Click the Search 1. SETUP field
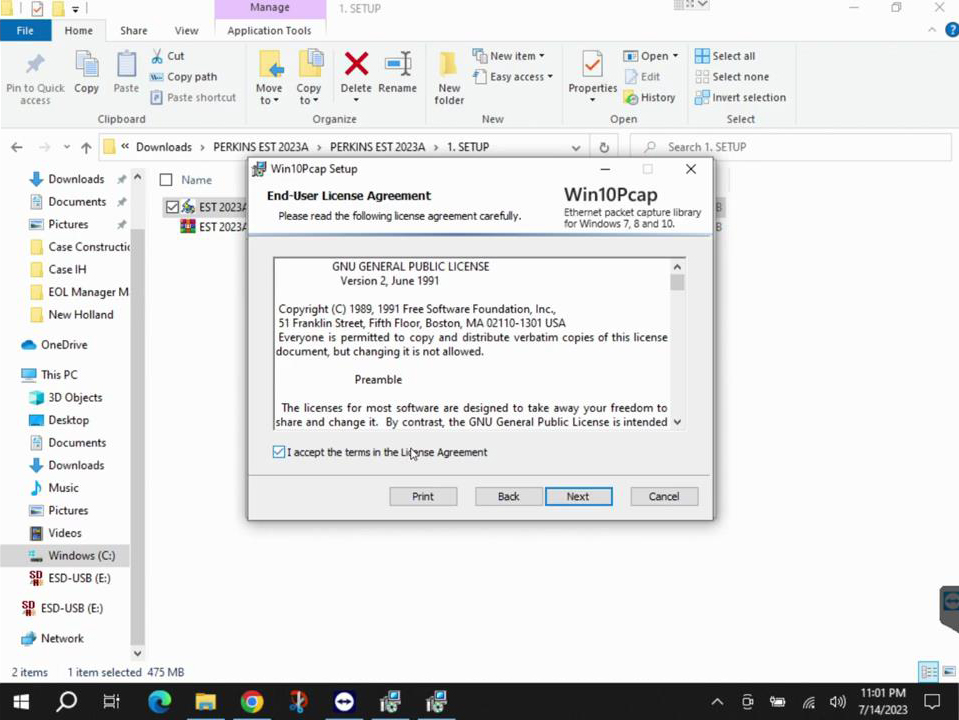 791,147
